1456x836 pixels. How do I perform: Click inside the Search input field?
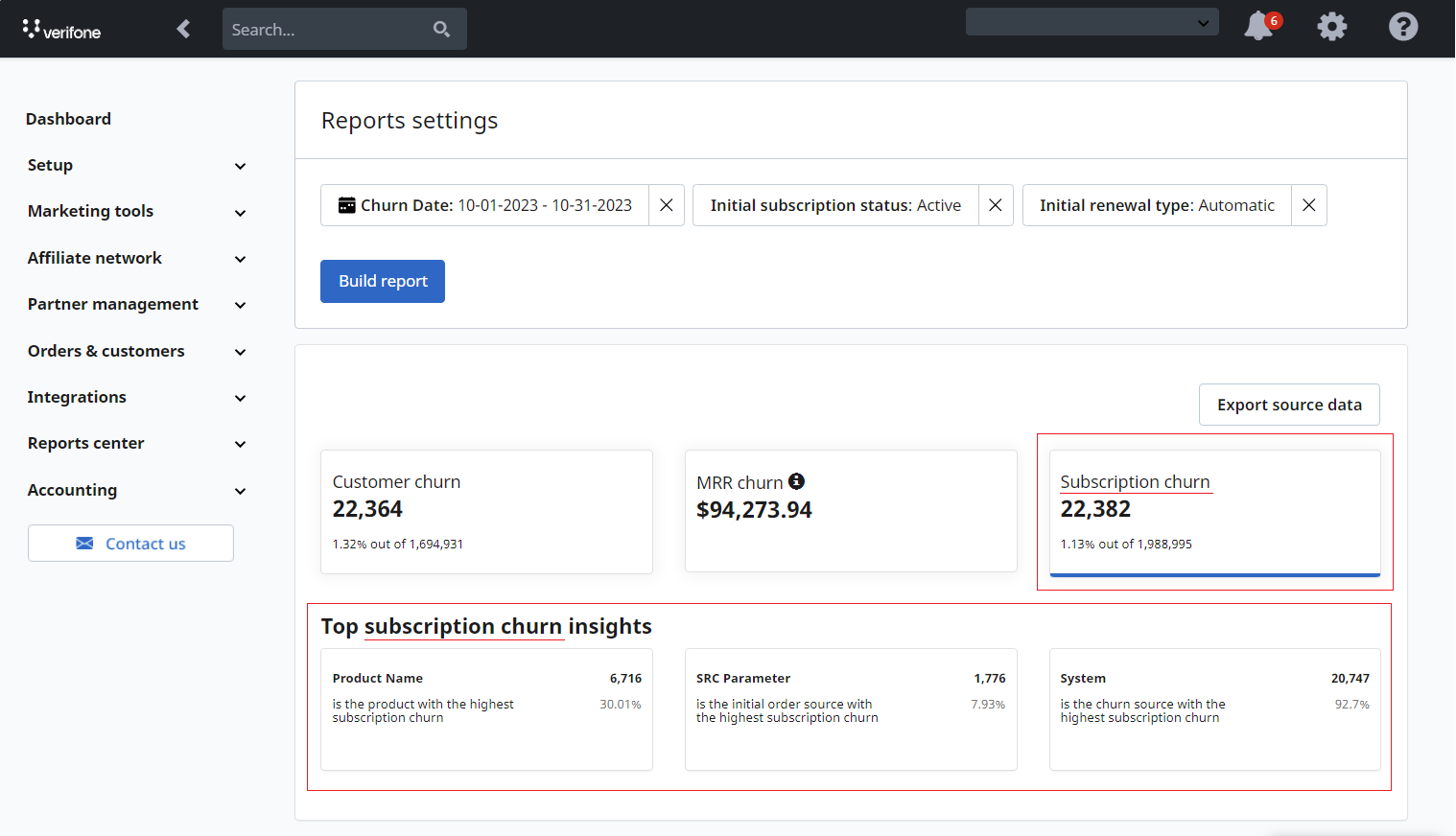point(326,29)
